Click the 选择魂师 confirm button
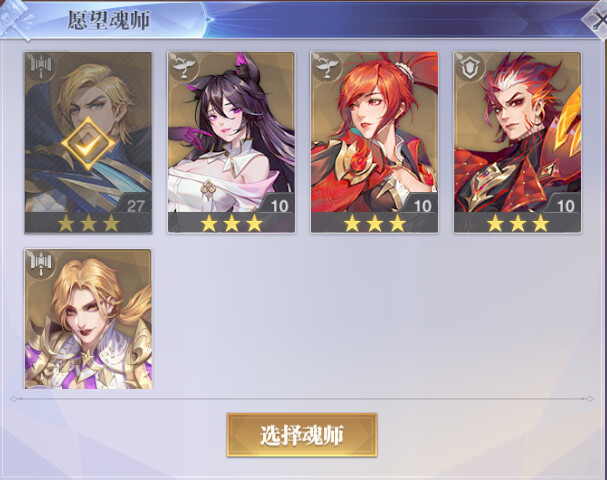The height and width of the screenshot is (480, 607). click(302, 435)
